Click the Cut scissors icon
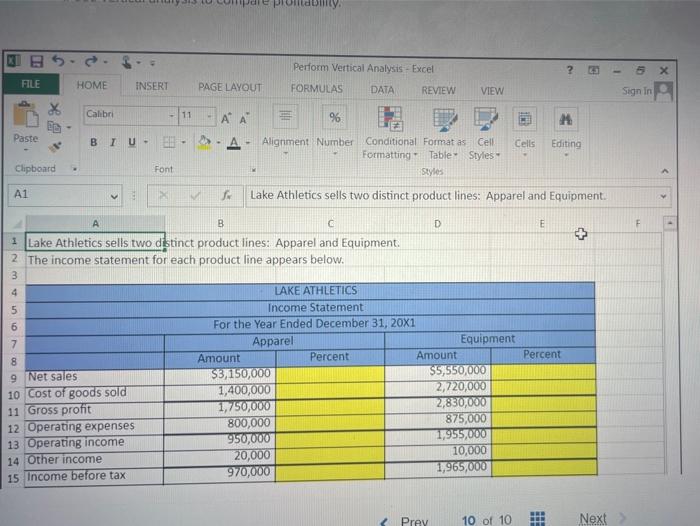700x526 pixels. [54, 109]
